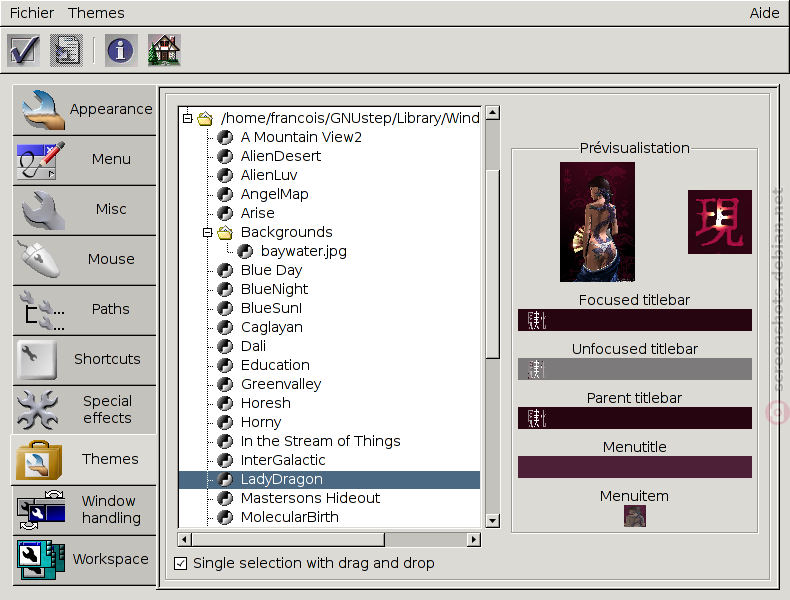Click the theme icon beside AlienLuv

click(225, 175)
